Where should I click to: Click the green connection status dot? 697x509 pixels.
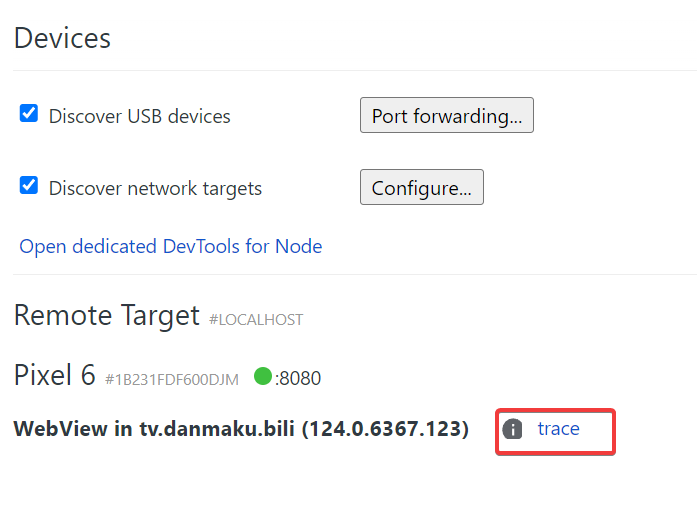[263, 377]
